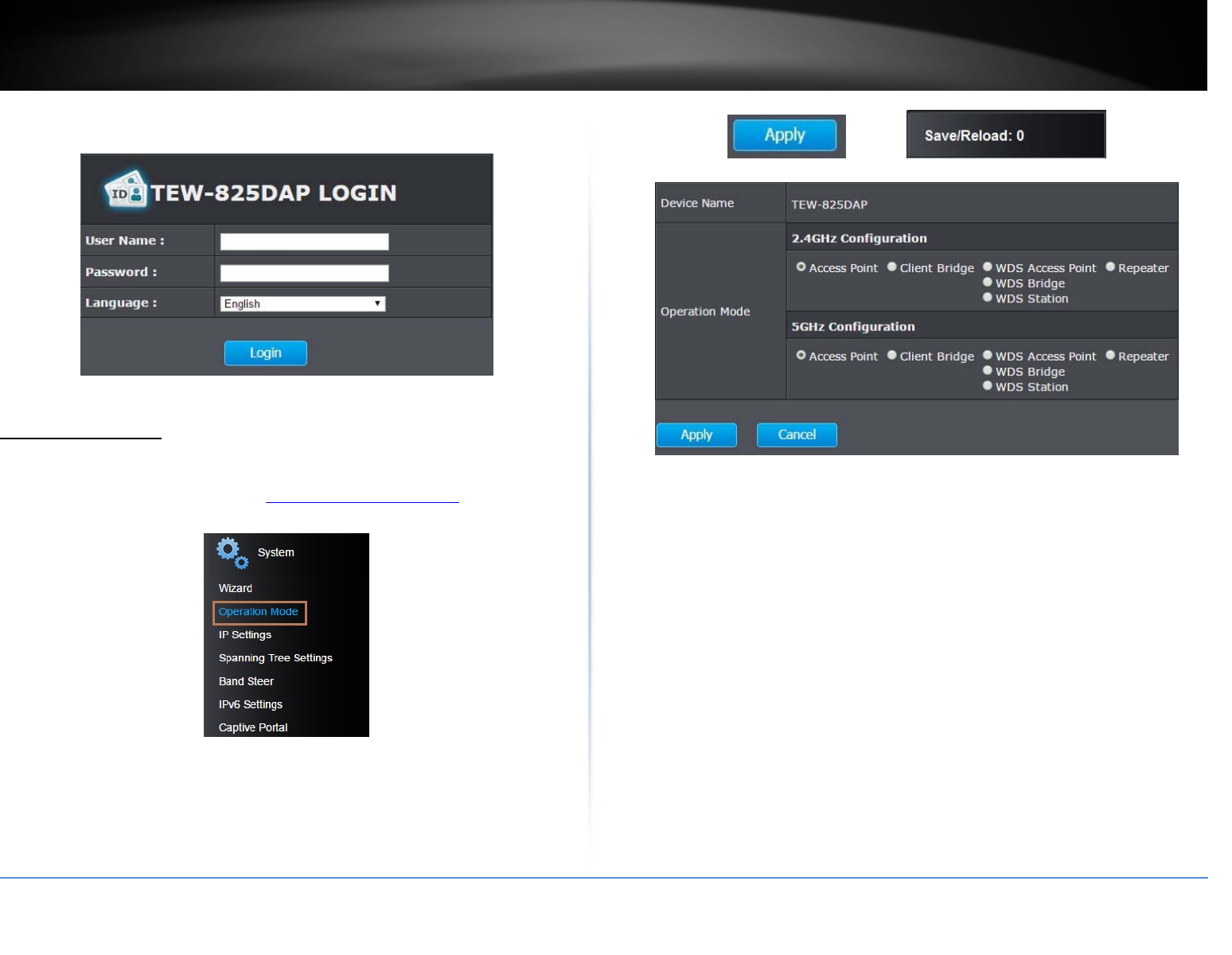Click the large Apply button at the top
Screen dimensions: 1232x955
(785, 135)
